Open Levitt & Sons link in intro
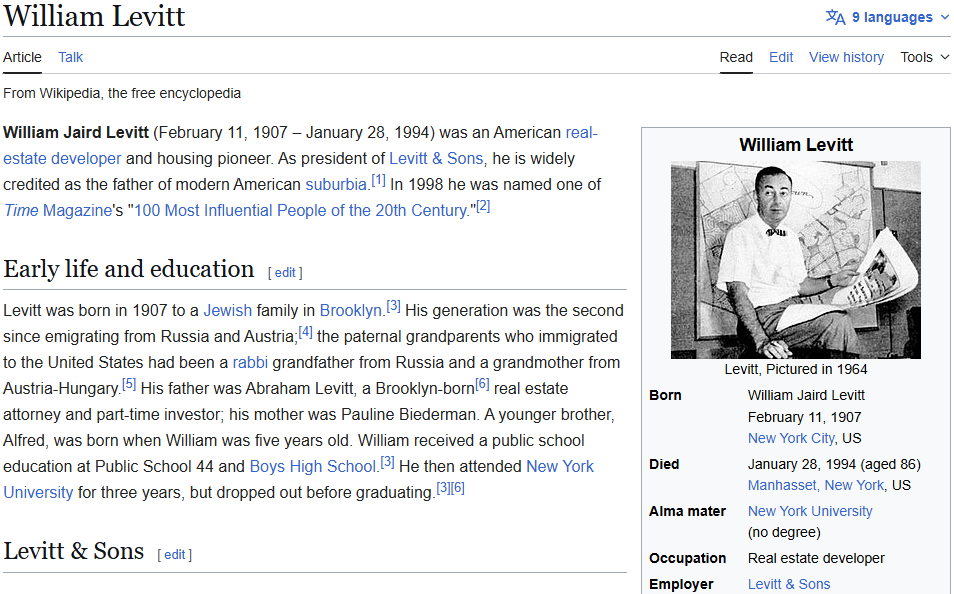The width and height of the screenshot is (954, 594). pos(436,159)
